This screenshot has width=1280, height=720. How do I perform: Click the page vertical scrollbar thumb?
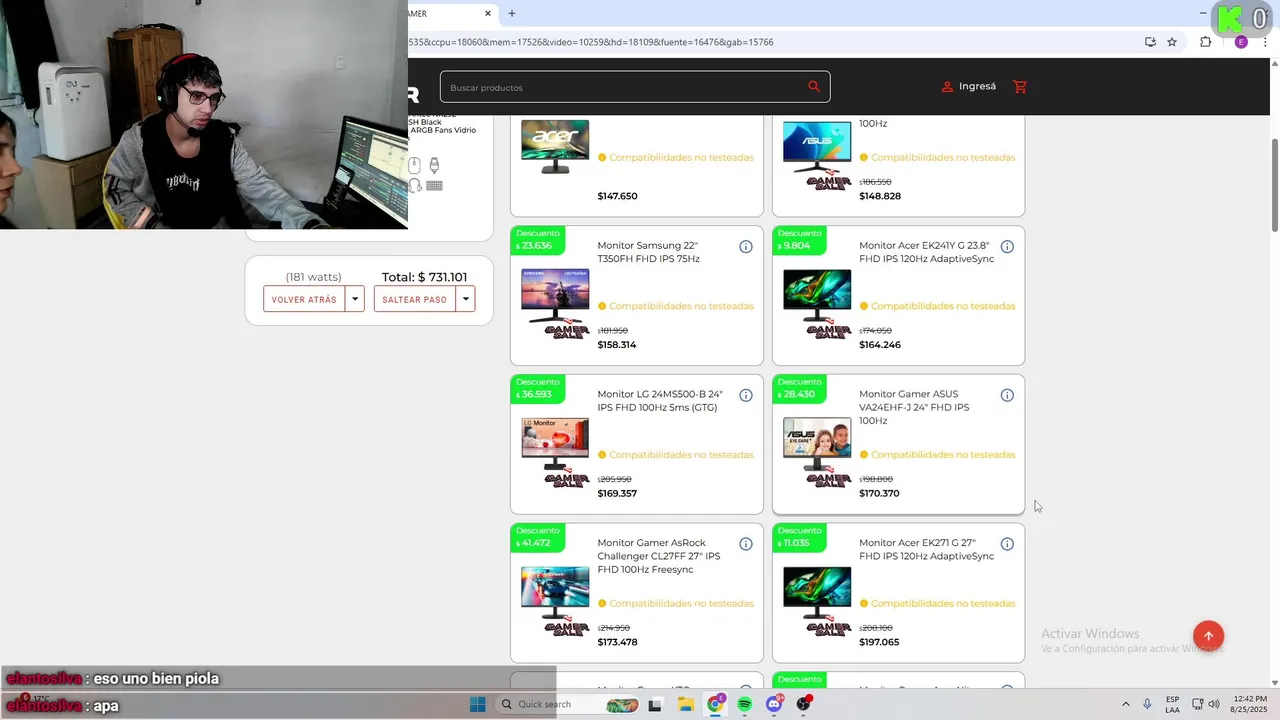(1274, 185)
